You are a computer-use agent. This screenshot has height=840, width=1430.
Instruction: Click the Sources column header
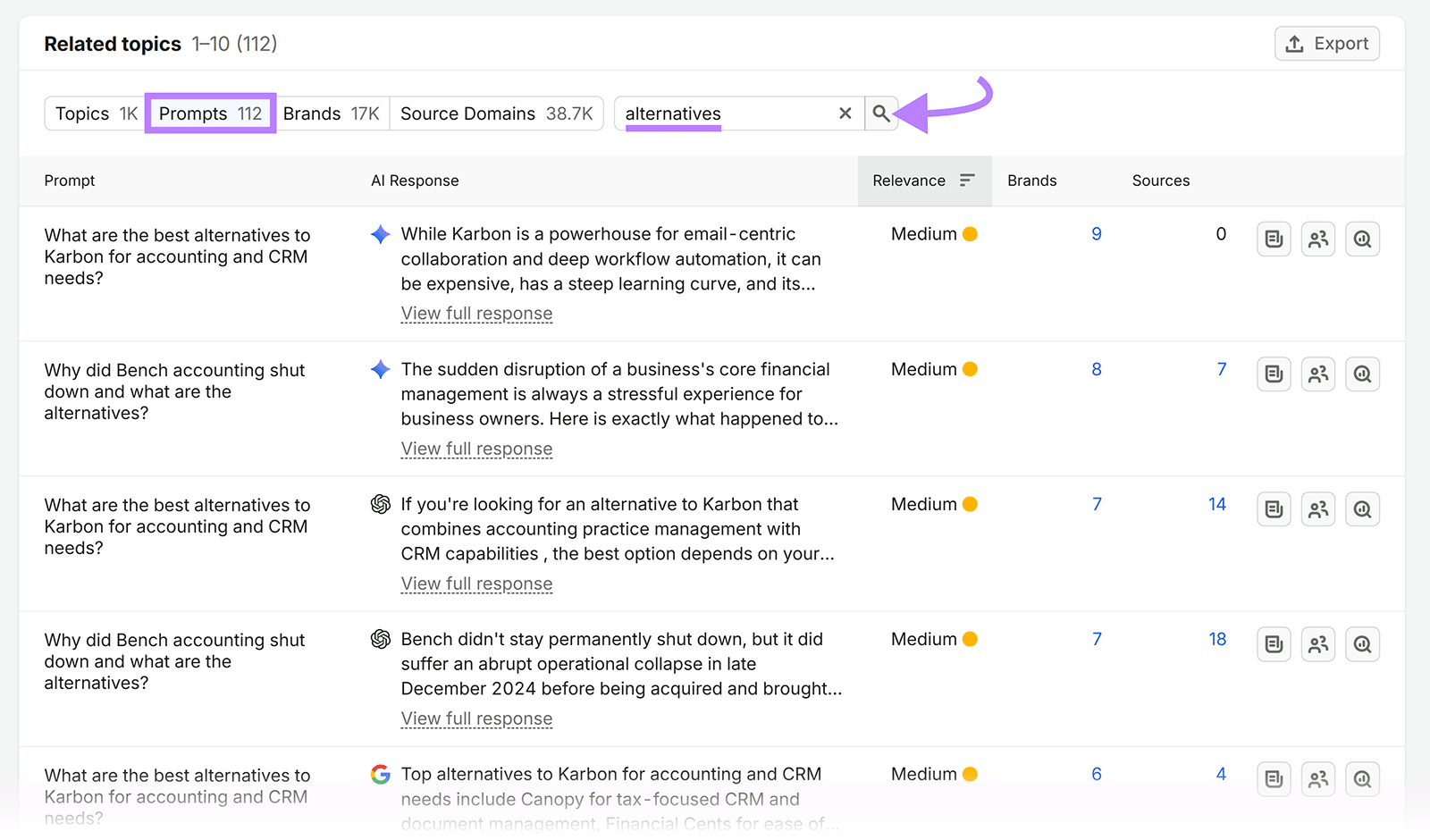pos(1160,181)
